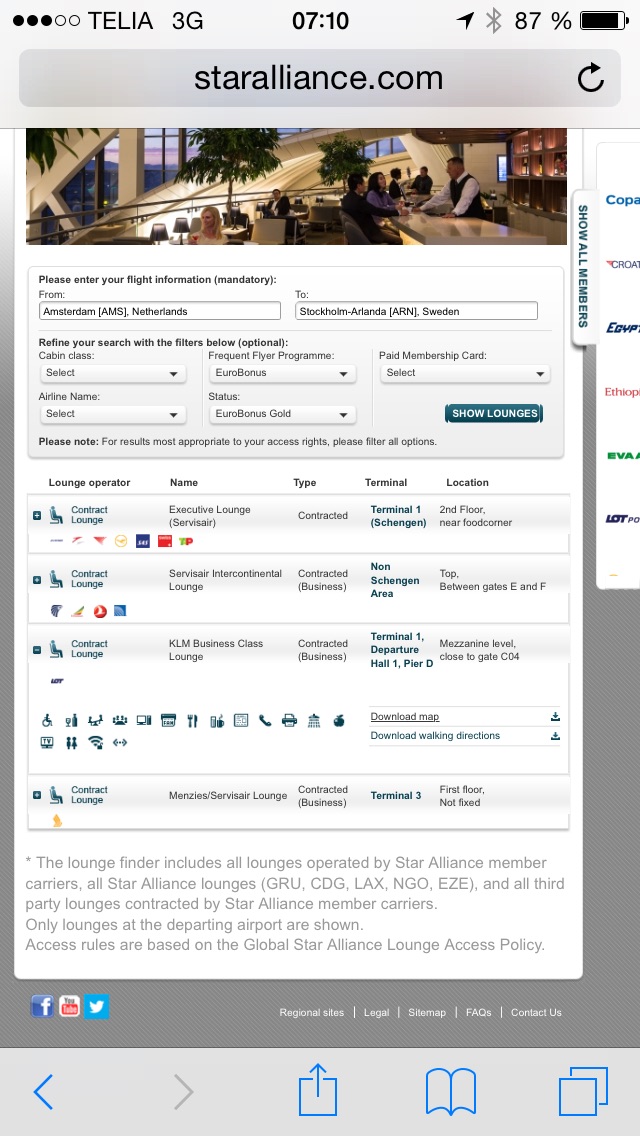Open the EuroBonus Gold status dropdown

point(283,414)
